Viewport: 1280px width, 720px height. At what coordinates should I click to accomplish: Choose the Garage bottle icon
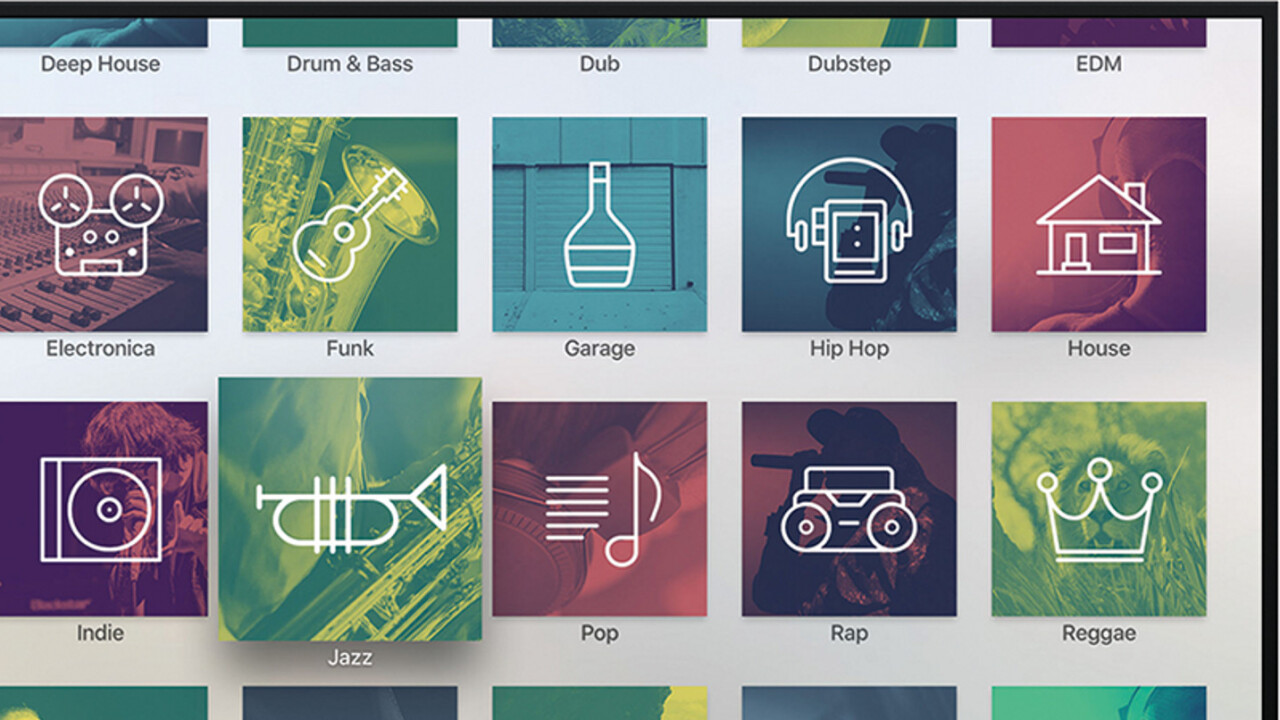[x=599, y=225]
